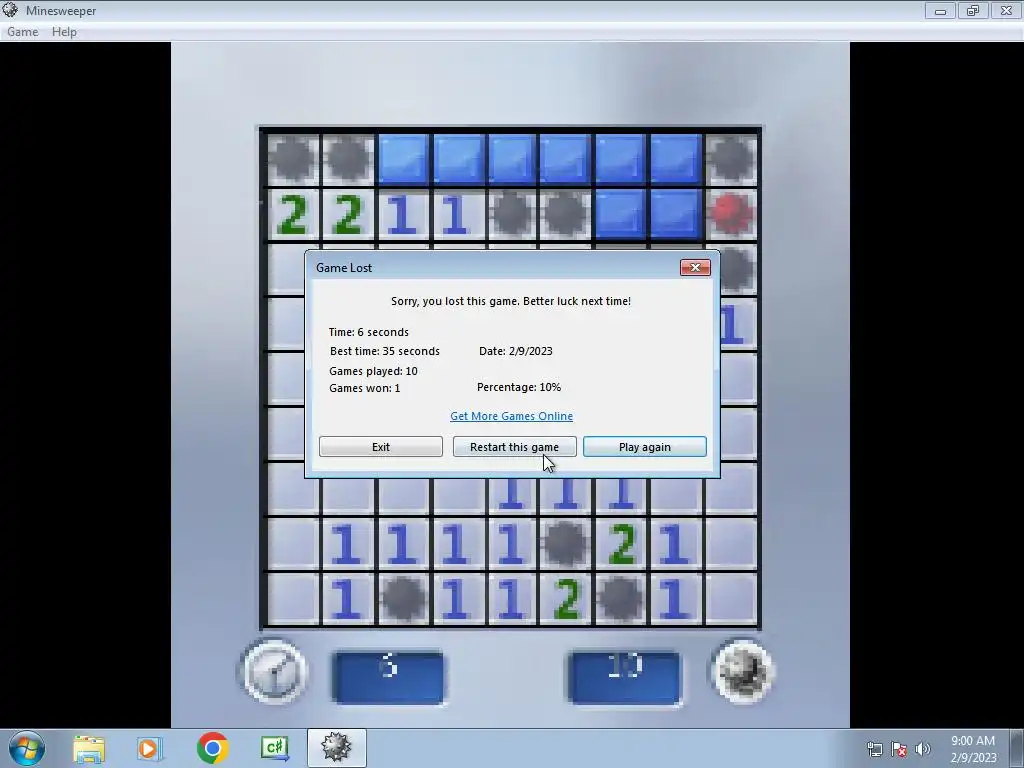Select the Minesweeper taskbar button
Screen dimensions: 1024x768
point(336,748)
